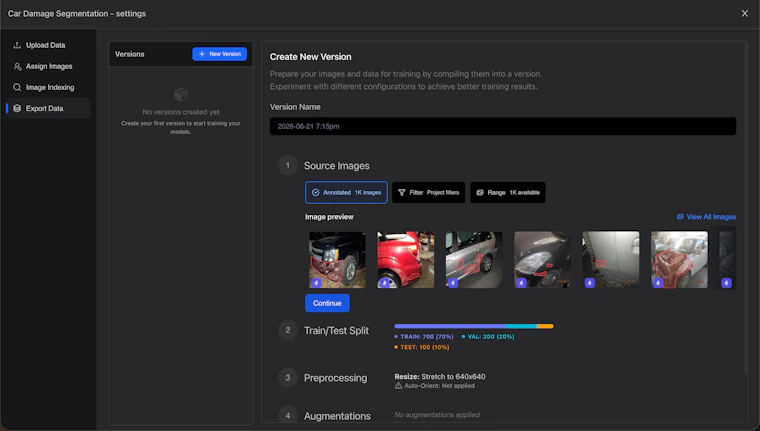760x431 pixels.
Task: Click Resize: Stretch to 640x640 text
Action: click(x=440, y=376)
